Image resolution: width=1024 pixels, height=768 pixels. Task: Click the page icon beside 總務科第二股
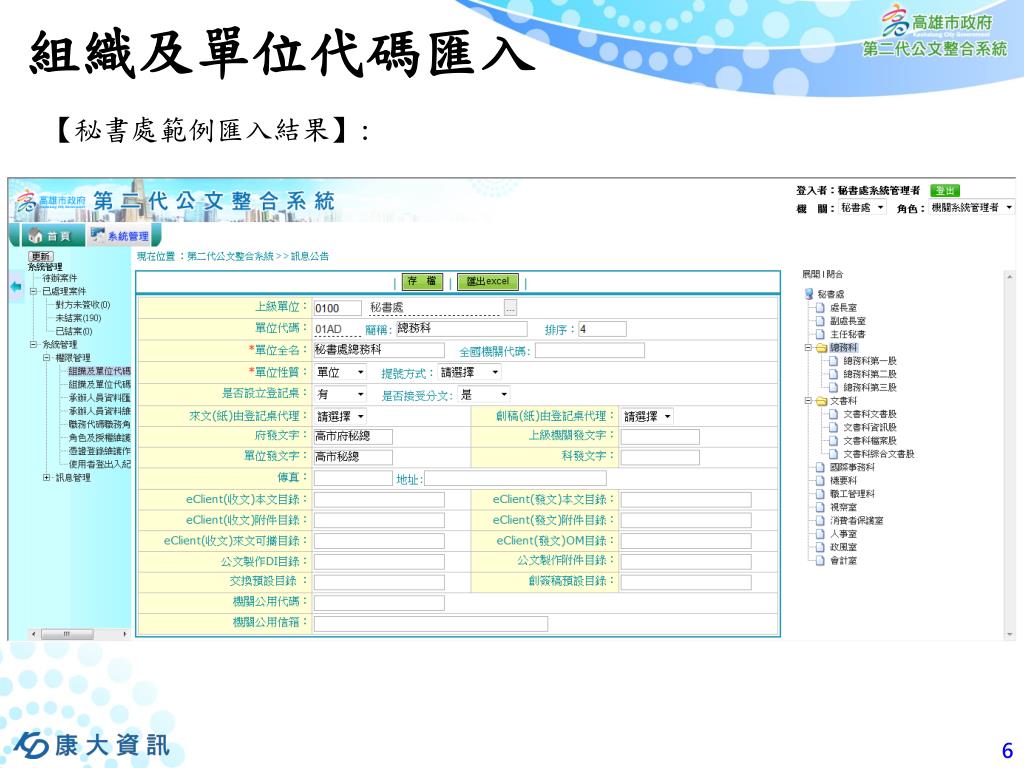pos(833,374)
